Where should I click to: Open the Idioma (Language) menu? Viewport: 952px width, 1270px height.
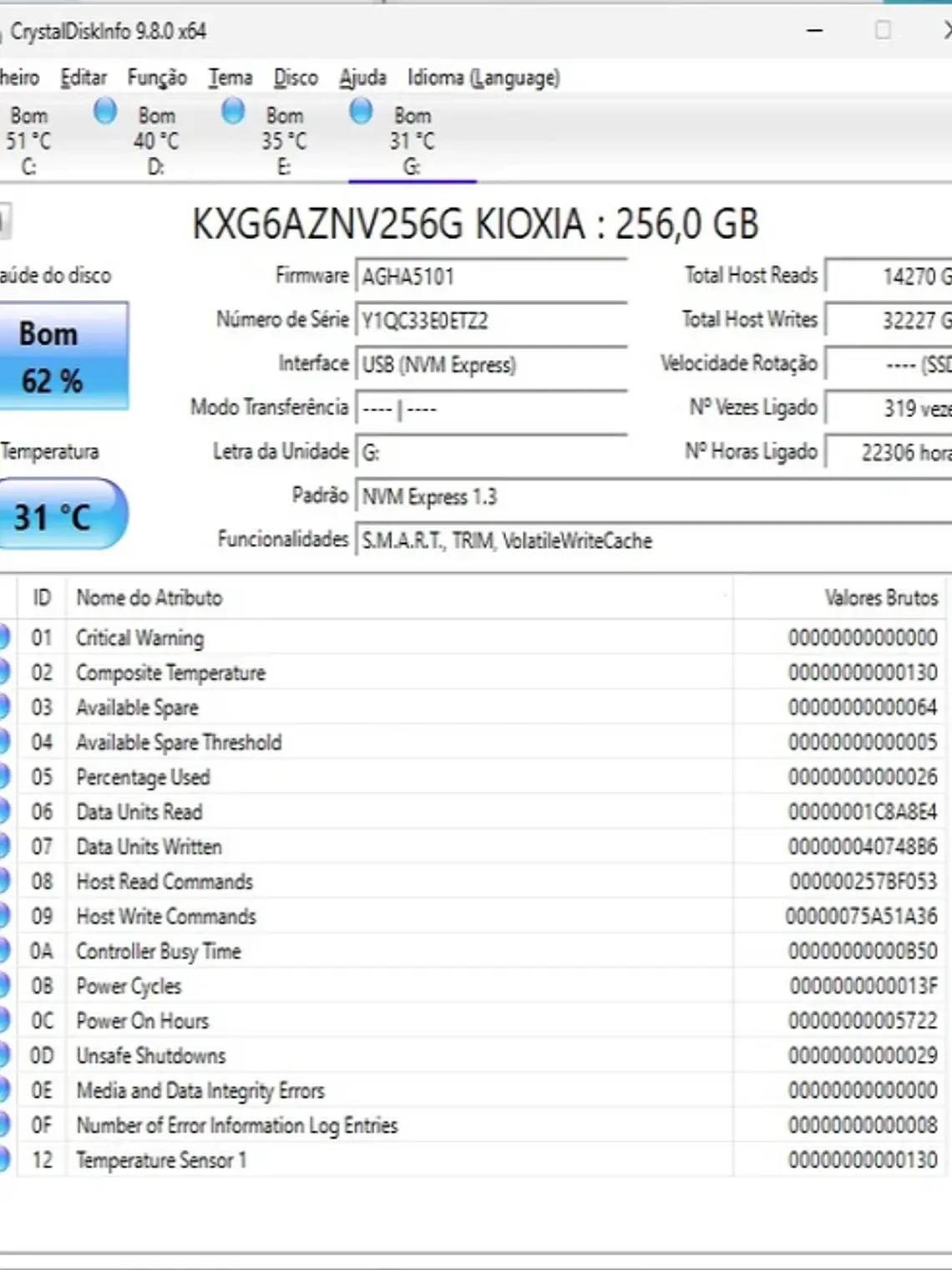pos(484,78)
